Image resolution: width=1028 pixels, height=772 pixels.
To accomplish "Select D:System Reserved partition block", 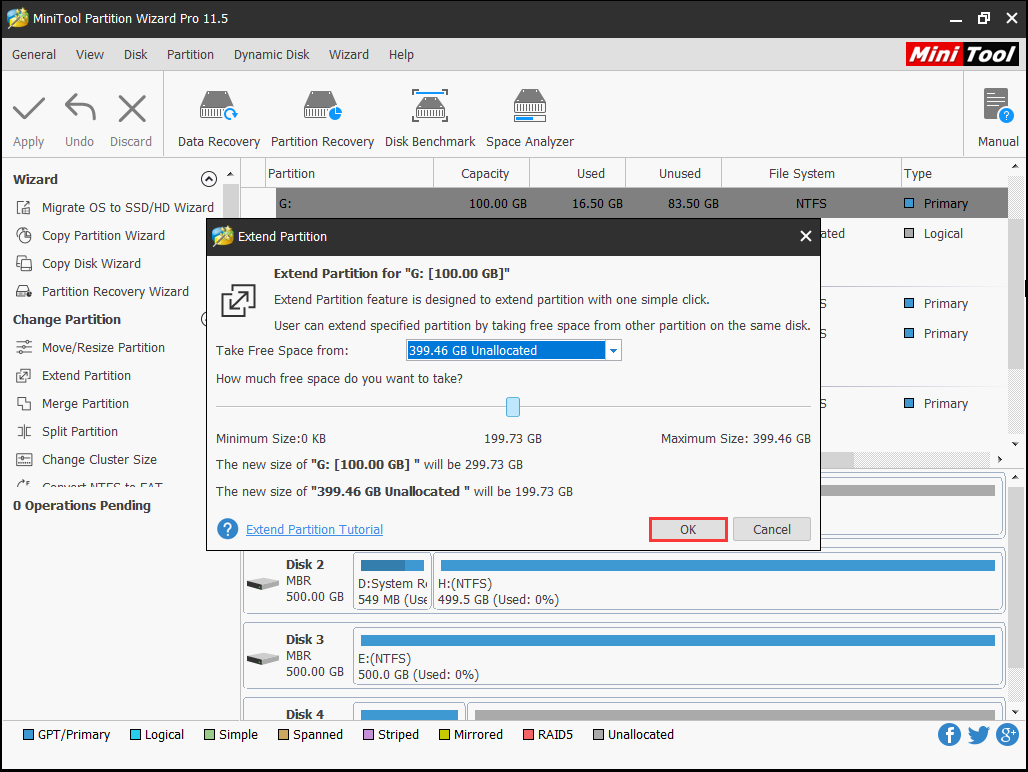I will tap(392, 581).
